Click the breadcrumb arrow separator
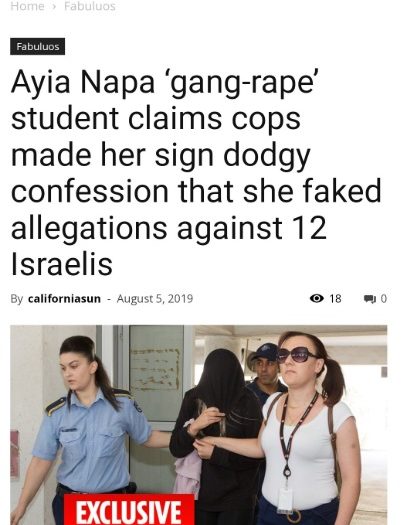 [54, 6]
